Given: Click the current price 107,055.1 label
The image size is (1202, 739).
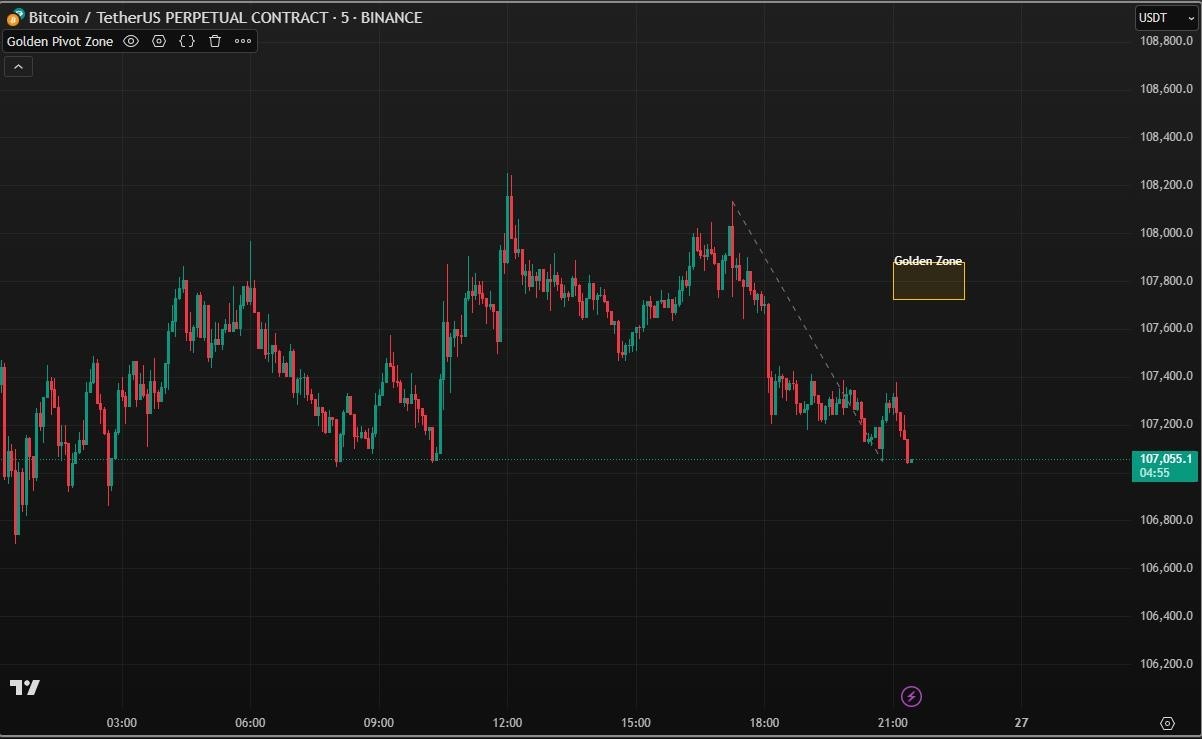Looking at the screenshot, I should (1164, 459).
